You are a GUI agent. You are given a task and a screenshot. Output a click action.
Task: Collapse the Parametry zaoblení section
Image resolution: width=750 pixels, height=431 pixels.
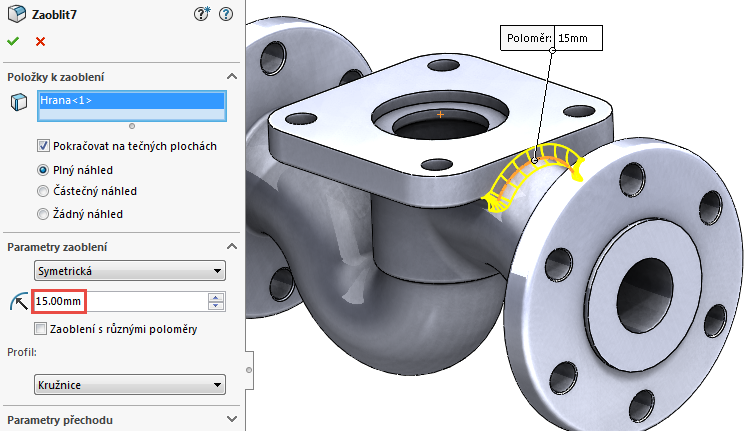click(x=232, y=246)
